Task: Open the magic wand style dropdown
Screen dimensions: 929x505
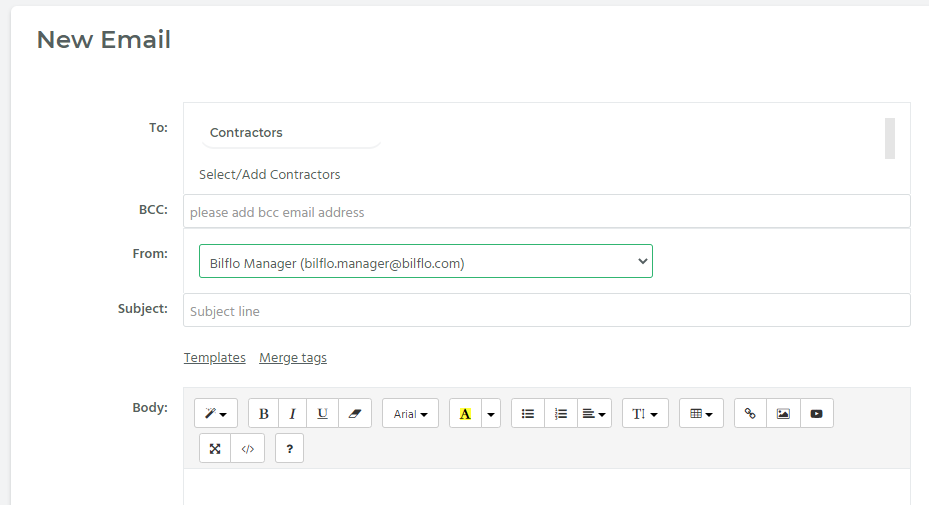Action: point(216,413)
